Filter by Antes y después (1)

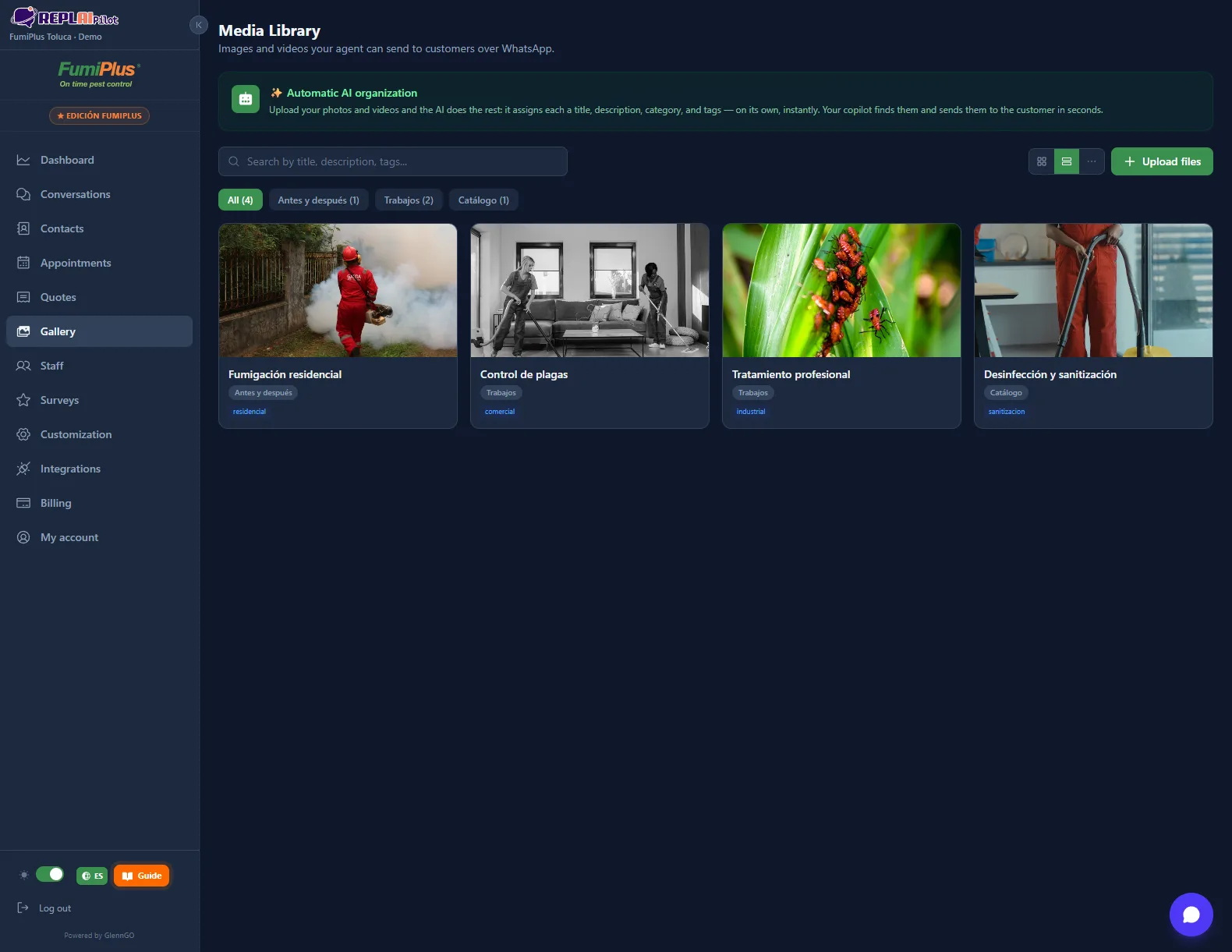(x=318, y=200)
